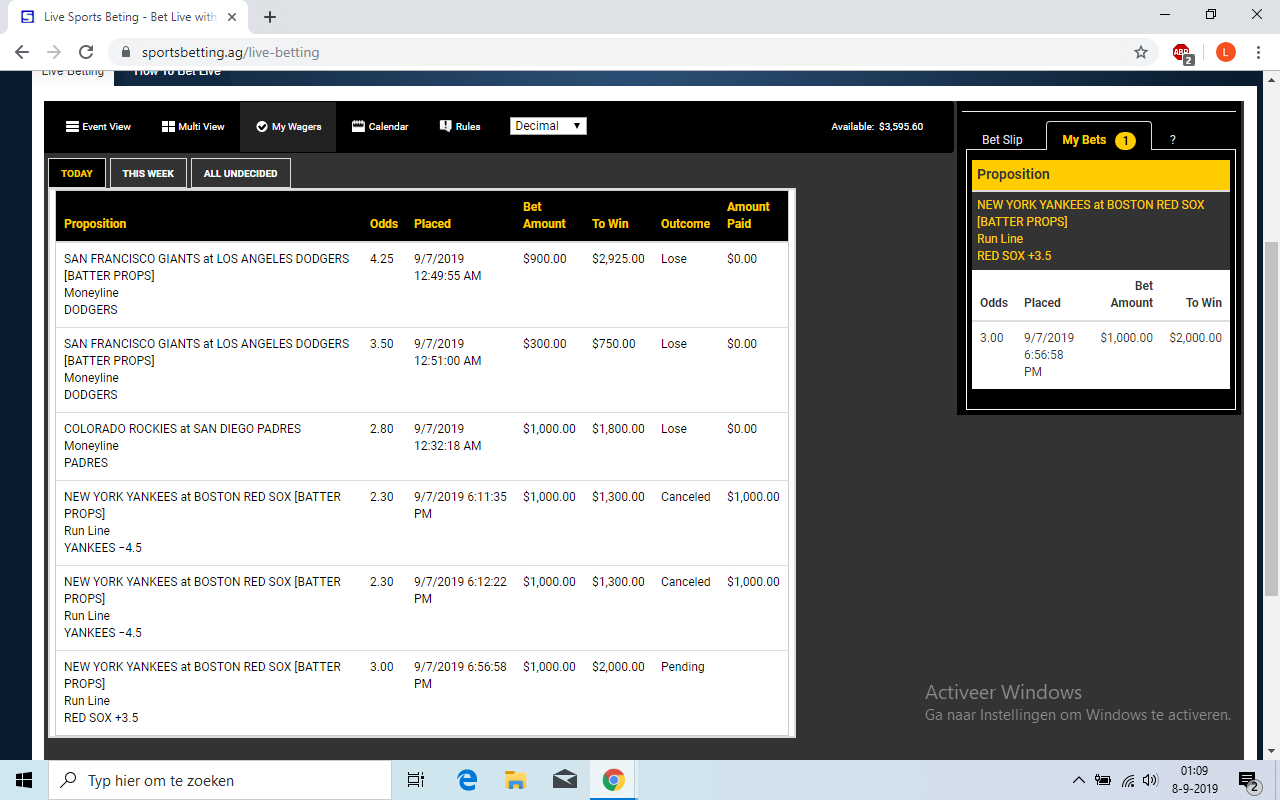The image size is (1280, 800).
Task: Click the Proposition column header in the table
Action: click(95, 224)
